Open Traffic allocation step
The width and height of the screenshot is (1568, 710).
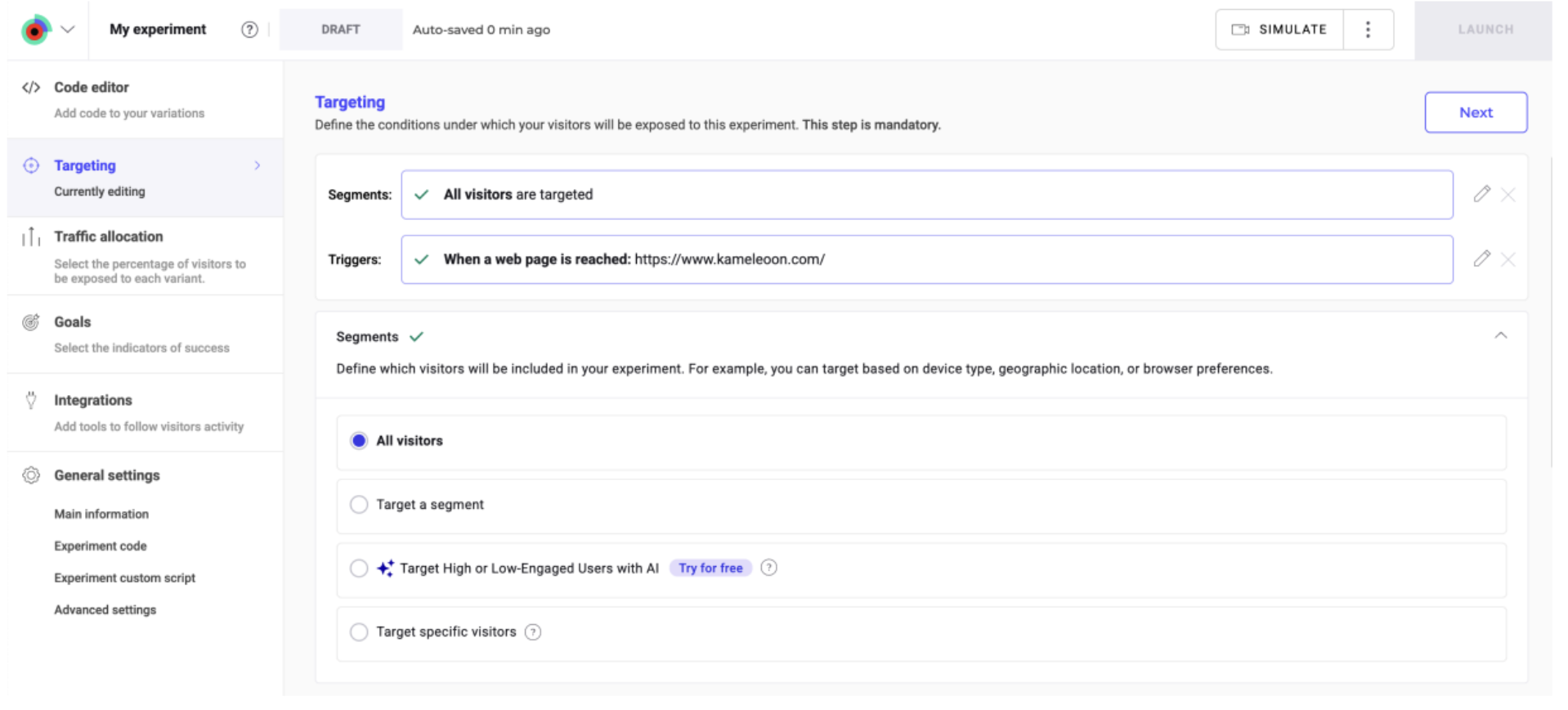146,256
